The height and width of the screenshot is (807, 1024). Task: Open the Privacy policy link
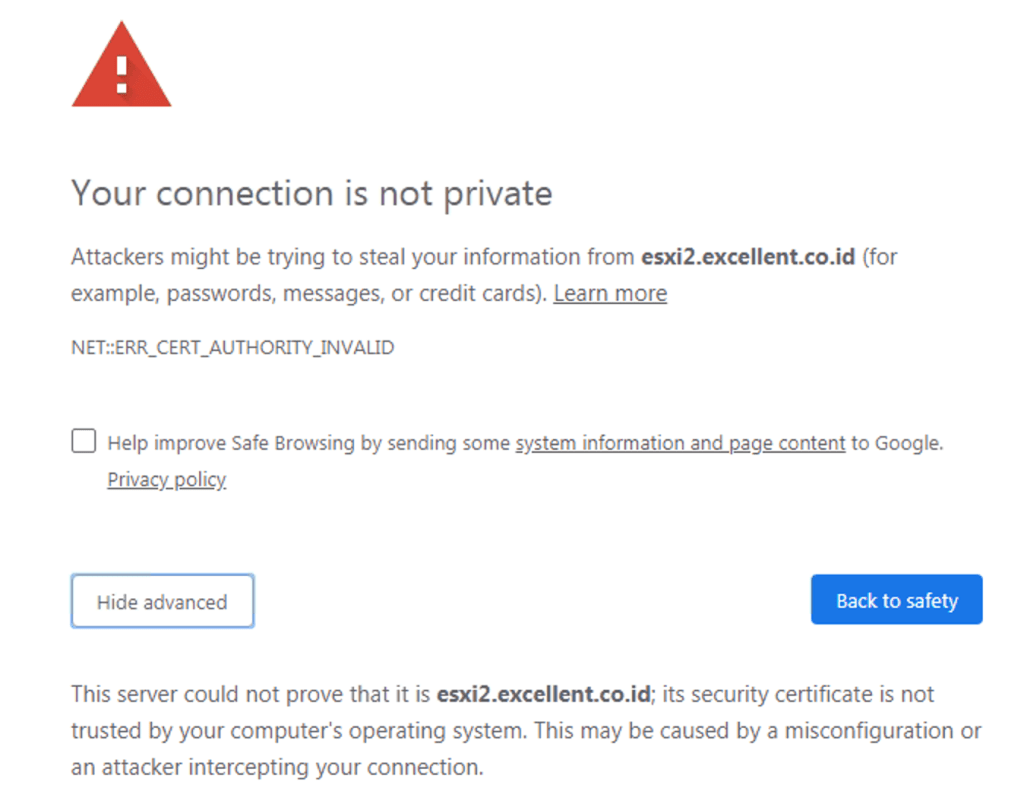[167, 480]
